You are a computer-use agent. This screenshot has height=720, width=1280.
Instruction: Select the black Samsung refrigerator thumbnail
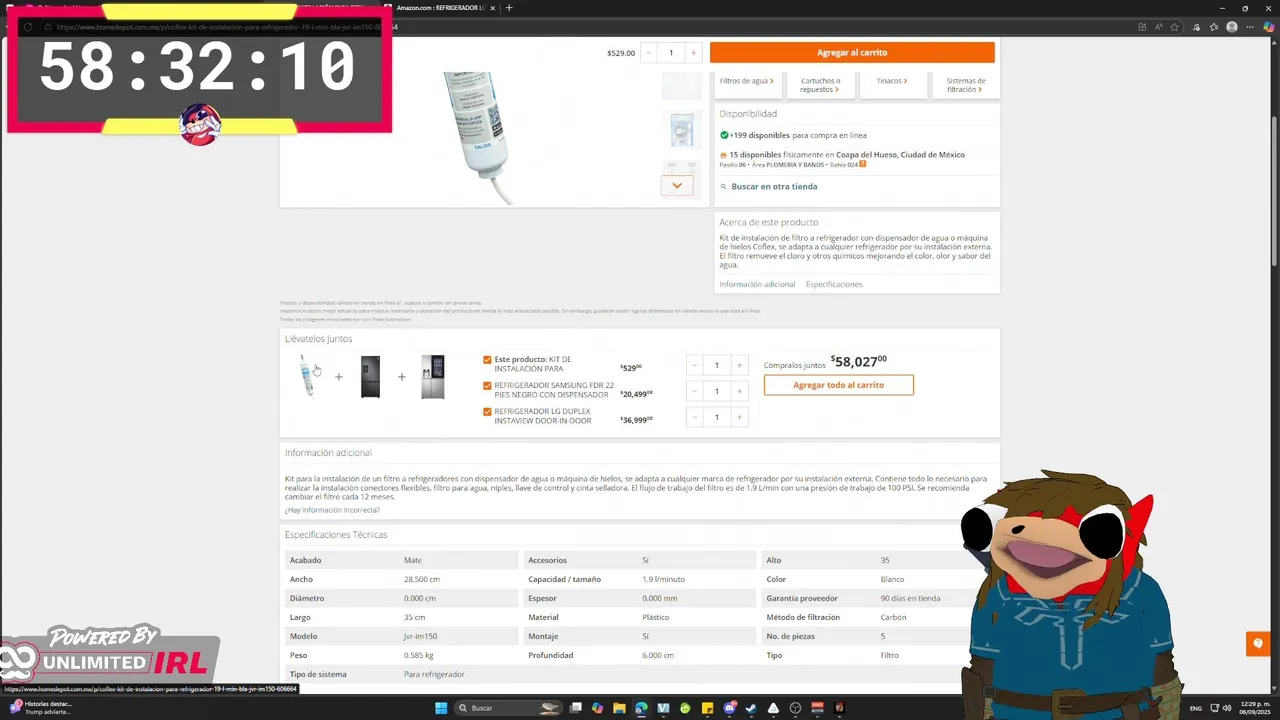(370, 377)
